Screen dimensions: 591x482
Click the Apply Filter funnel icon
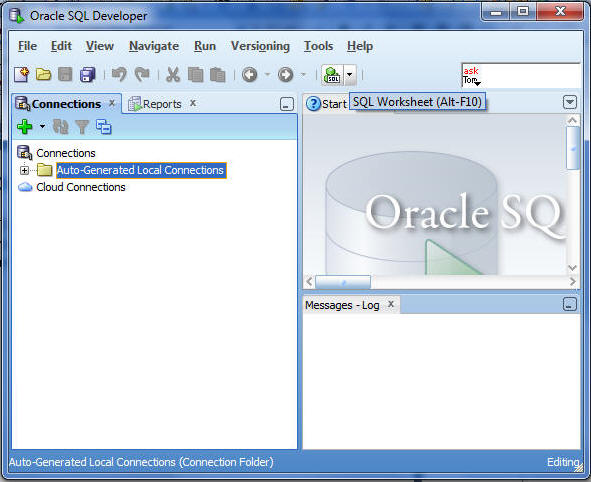point(82,127)
